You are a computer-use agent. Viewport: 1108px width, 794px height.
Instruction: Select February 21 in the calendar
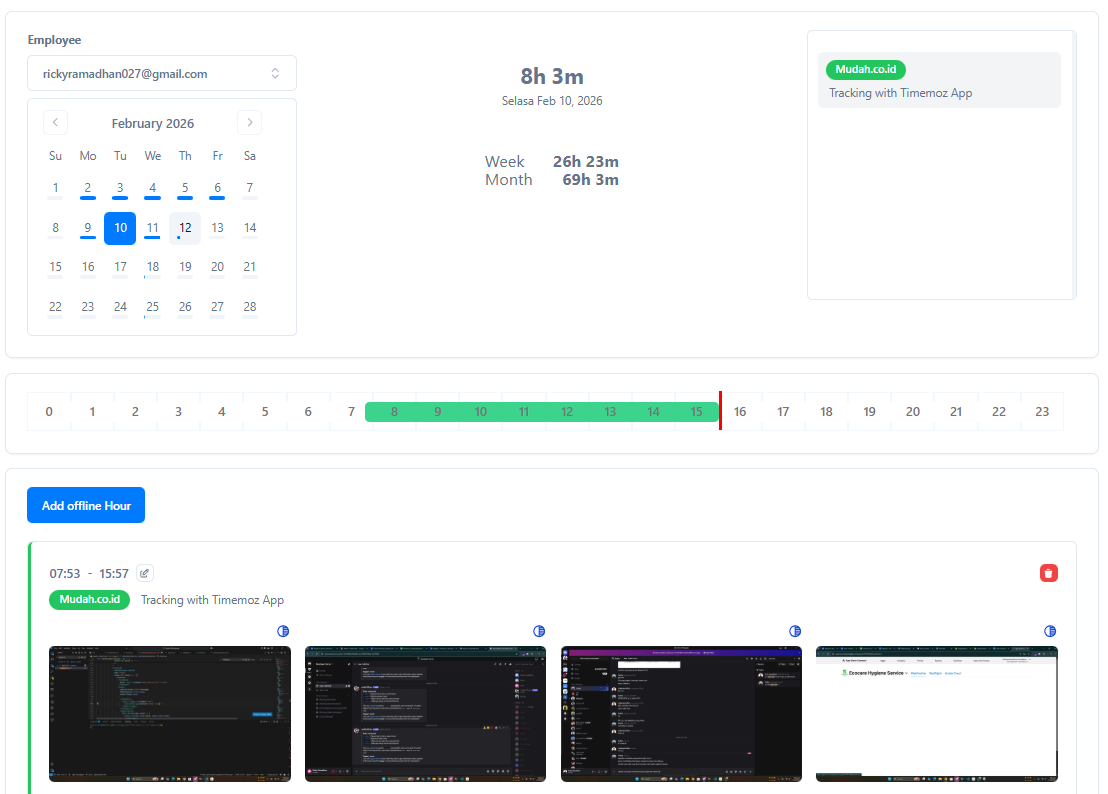tap(249, 267)
